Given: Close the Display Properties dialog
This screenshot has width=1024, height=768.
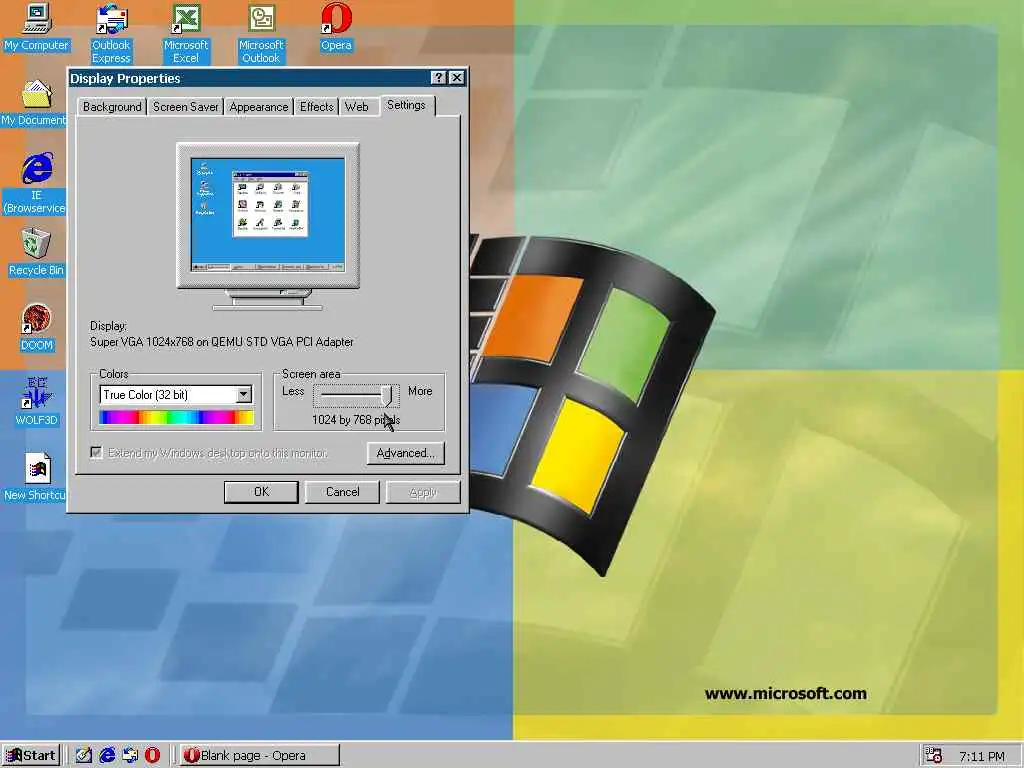Looking at the screenshot, I should [x=456, y=78].
